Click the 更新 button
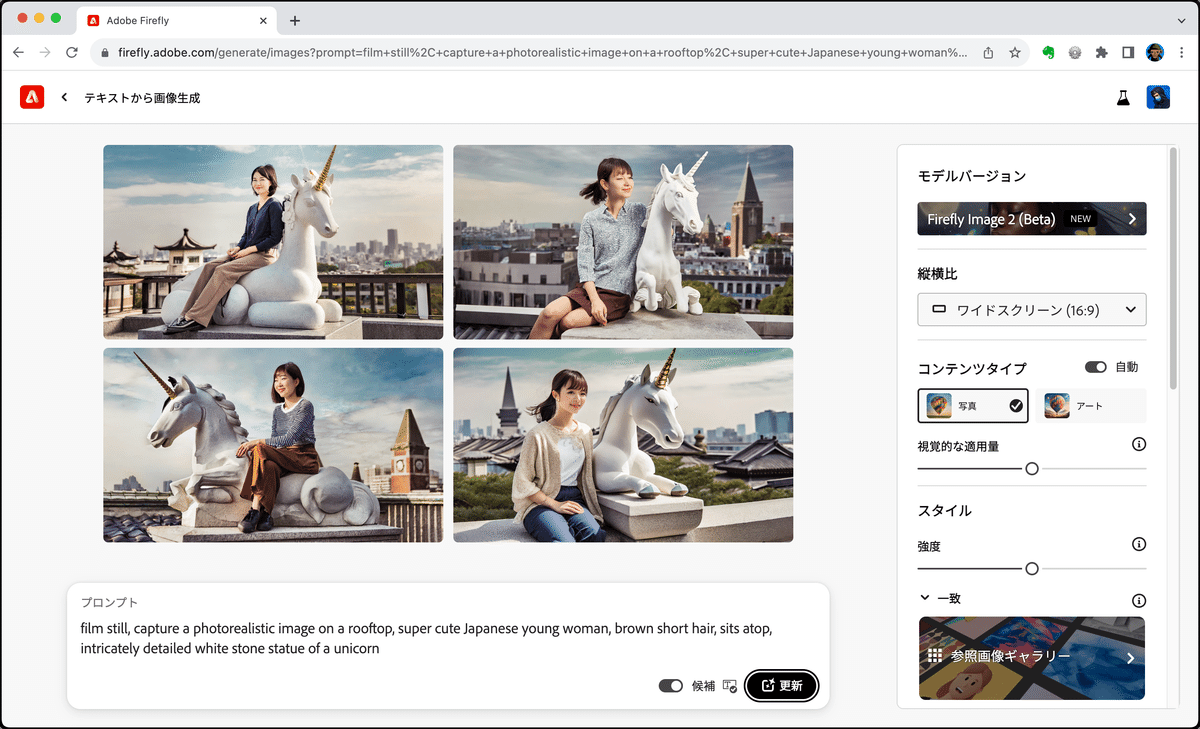1200x729 pixels. [782, 686]
